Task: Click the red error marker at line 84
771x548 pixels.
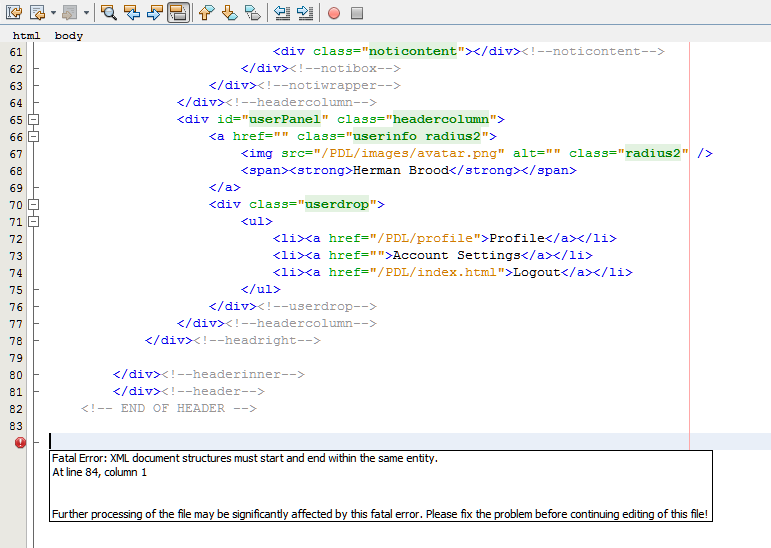Action: 20,442
